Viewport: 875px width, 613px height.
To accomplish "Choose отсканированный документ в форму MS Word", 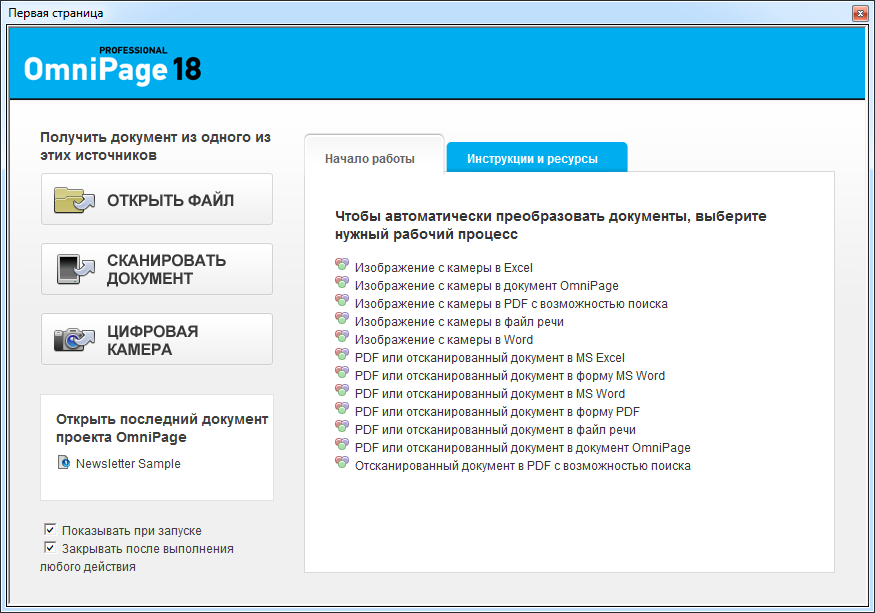I will [x=509, y=376].
